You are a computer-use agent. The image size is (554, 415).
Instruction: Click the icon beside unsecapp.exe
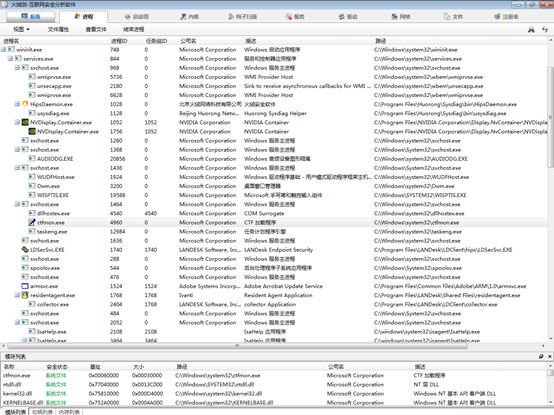[x=32, y=86]
